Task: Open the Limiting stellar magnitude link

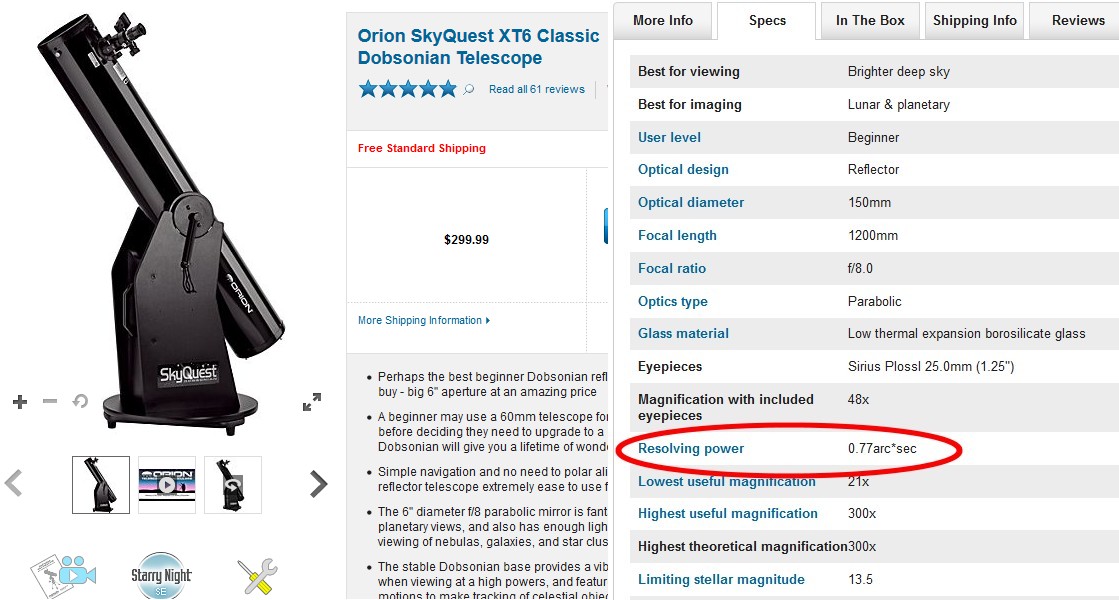Action: tap(721, 580)
